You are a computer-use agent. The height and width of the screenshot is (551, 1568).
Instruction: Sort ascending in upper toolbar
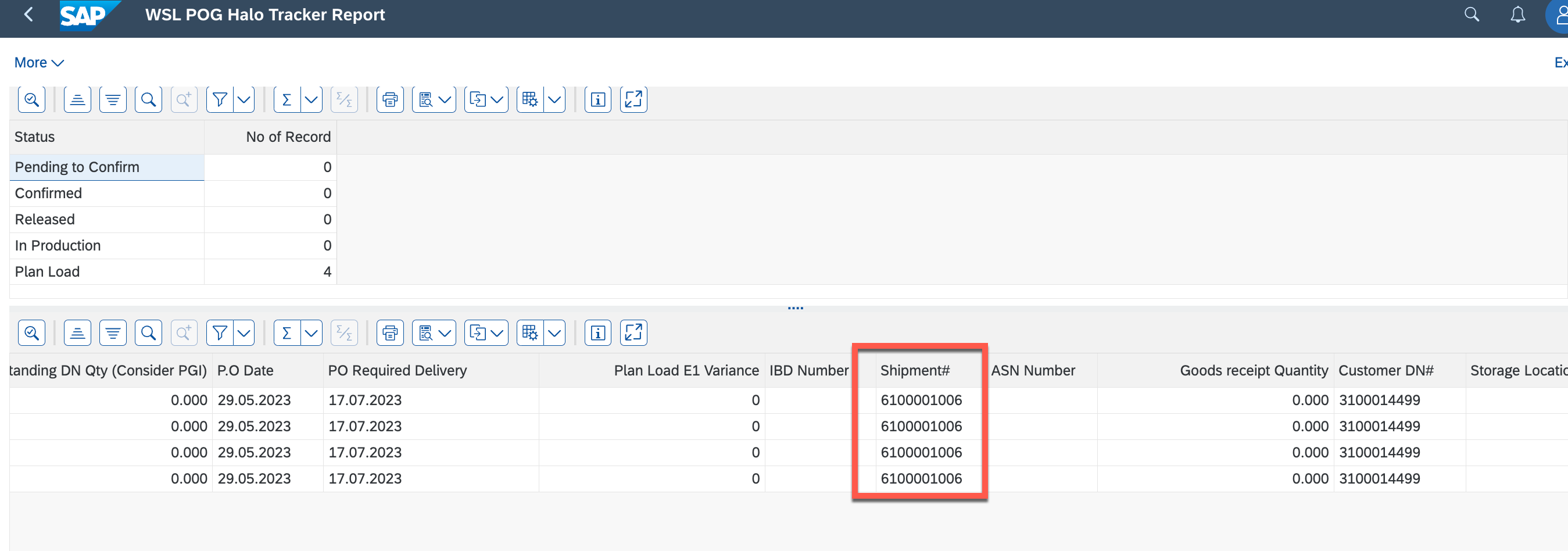[77, 99]
